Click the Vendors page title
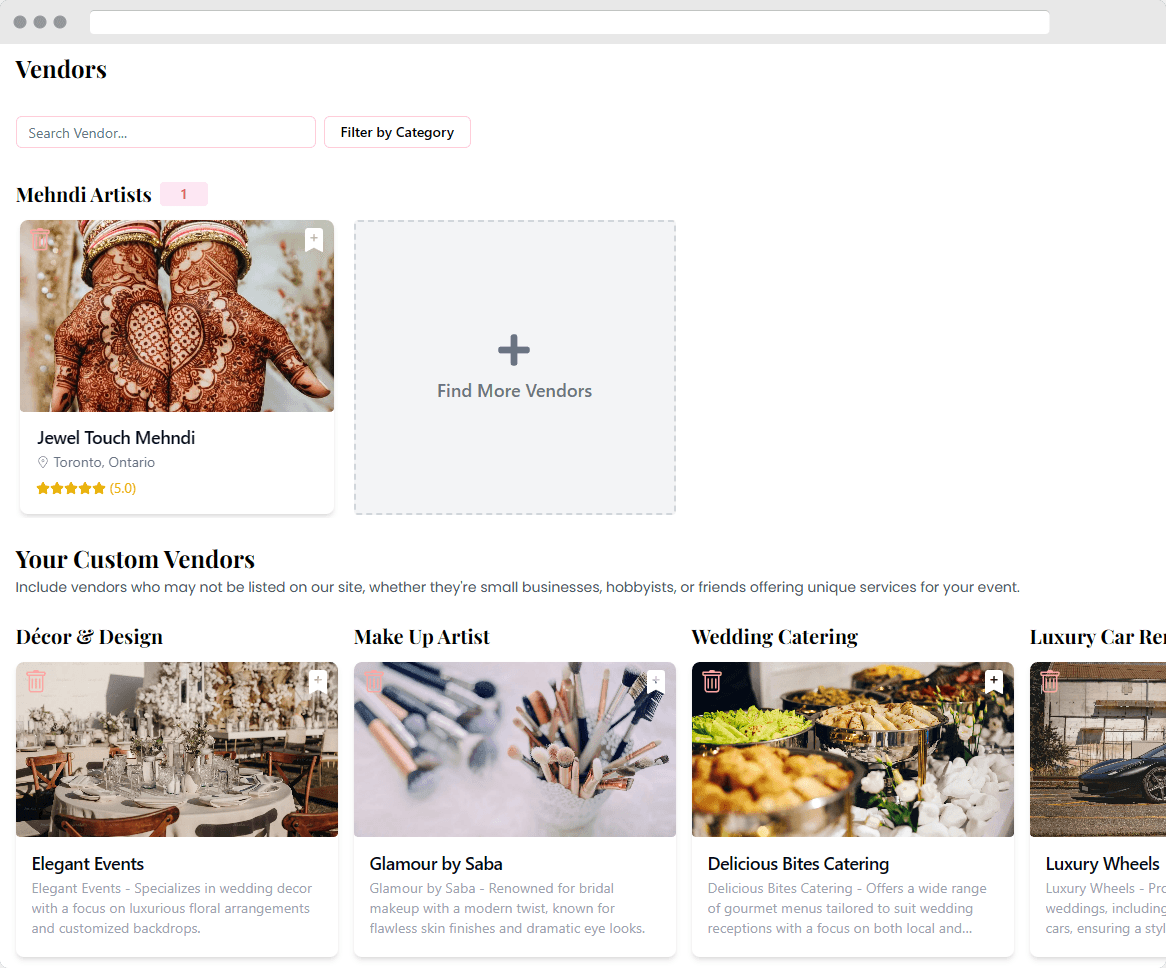1166x968 pixels. (61, 70)
